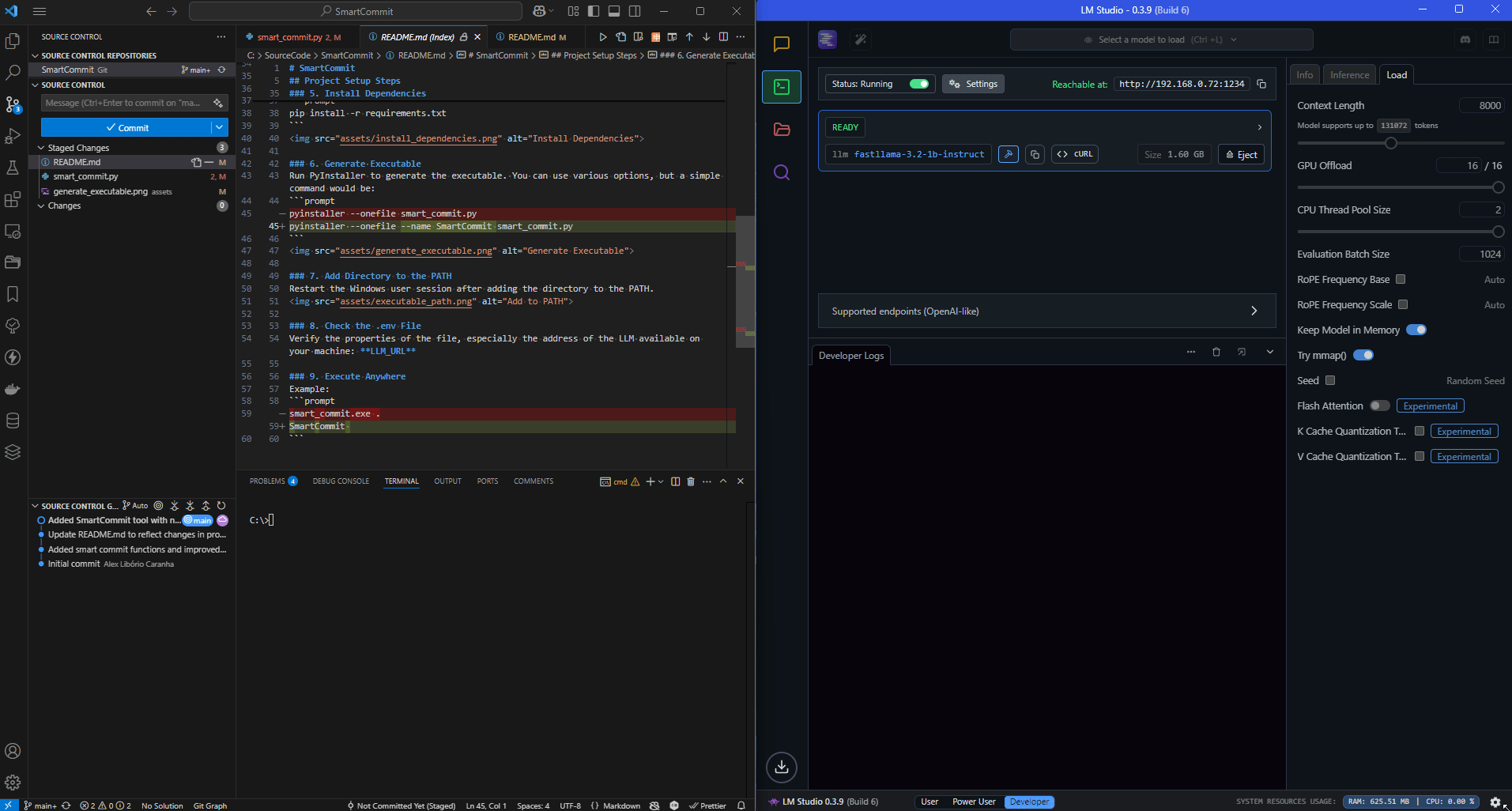Viewport: 1512px width, 811px height.
Task: Eject the loaded model
Action: click(1241, 155)
